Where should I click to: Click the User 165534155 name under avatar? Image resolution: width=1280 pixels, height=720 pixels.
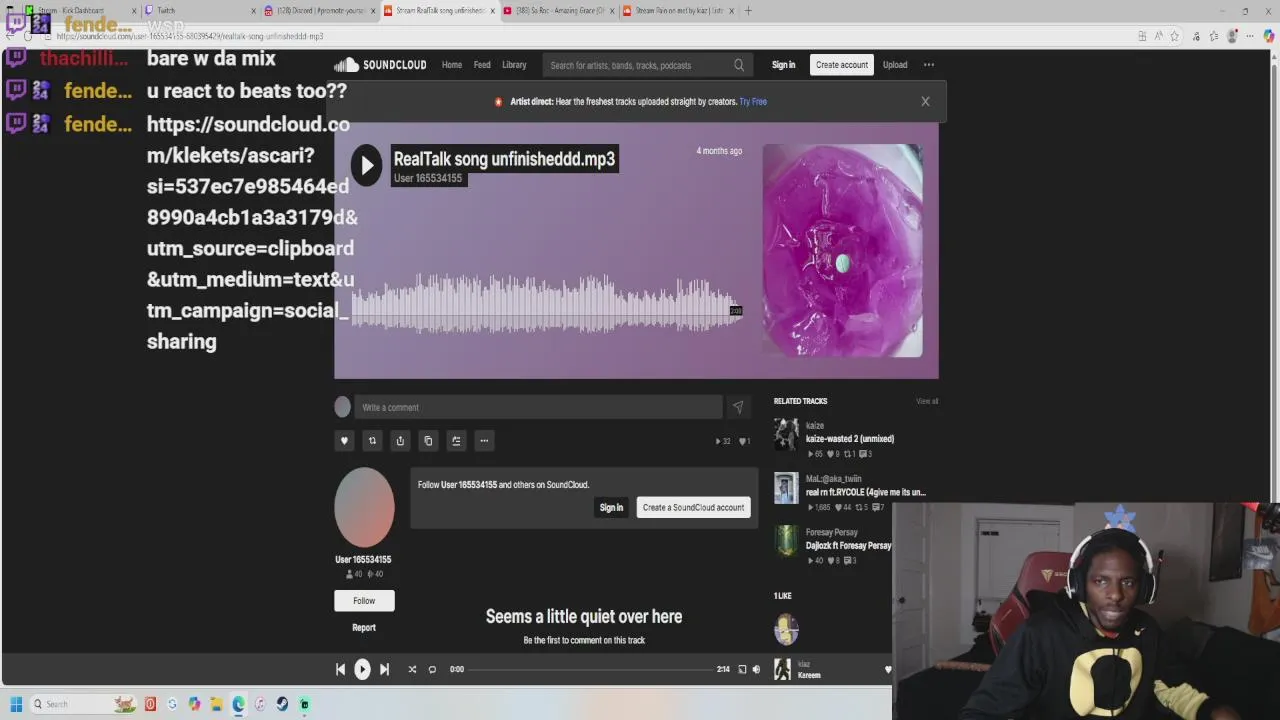point(363,560)
